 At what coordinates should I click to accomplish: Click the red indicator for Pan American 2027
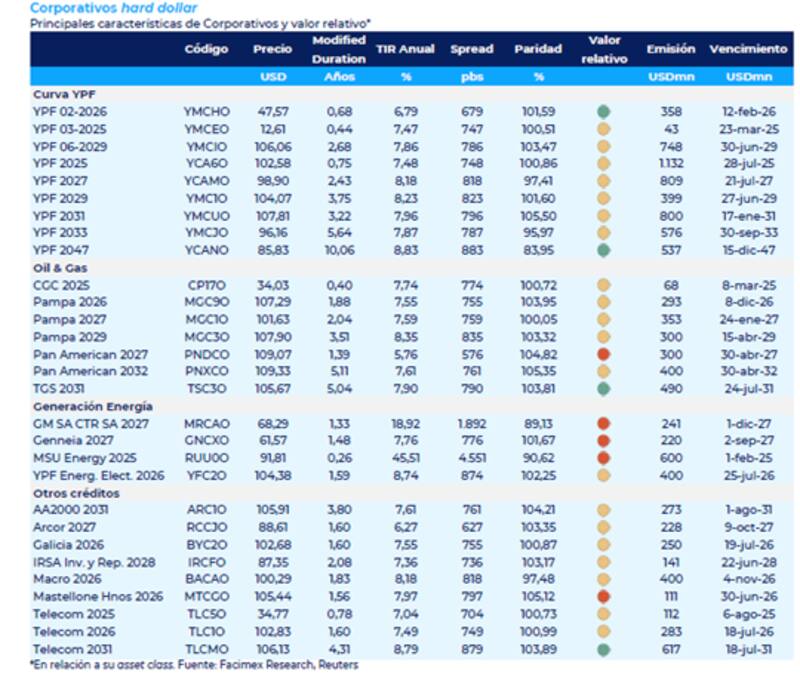coord(603,354)
